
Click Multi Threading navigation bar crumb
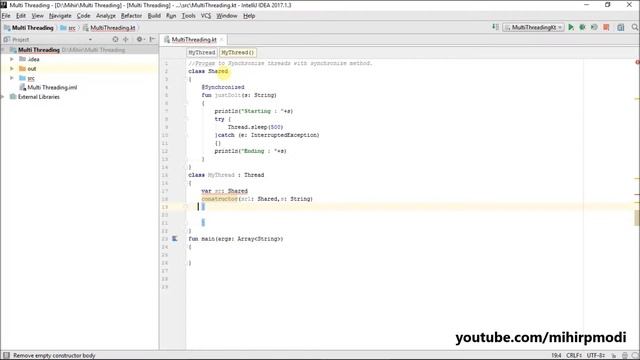pos(29,28)
